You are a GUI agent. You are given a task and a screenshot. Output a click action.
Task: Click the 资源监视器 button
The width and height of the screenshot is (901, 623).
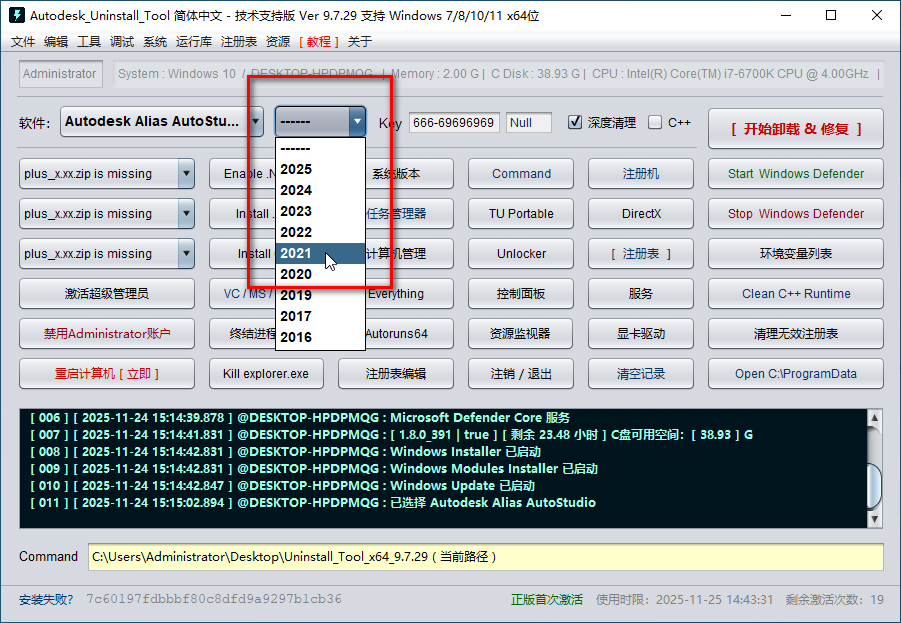point(521,333)
